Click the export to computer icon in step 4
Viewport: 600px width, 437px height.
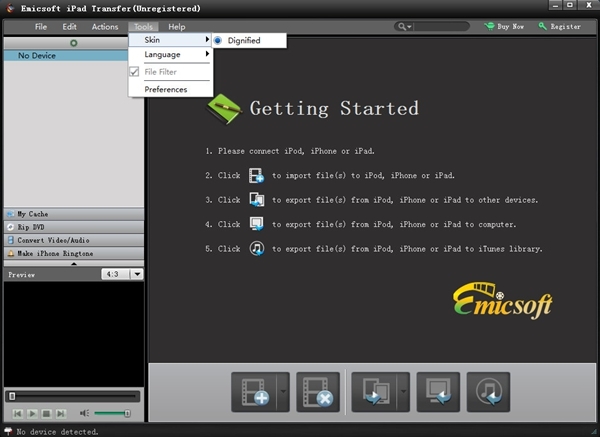256,224
